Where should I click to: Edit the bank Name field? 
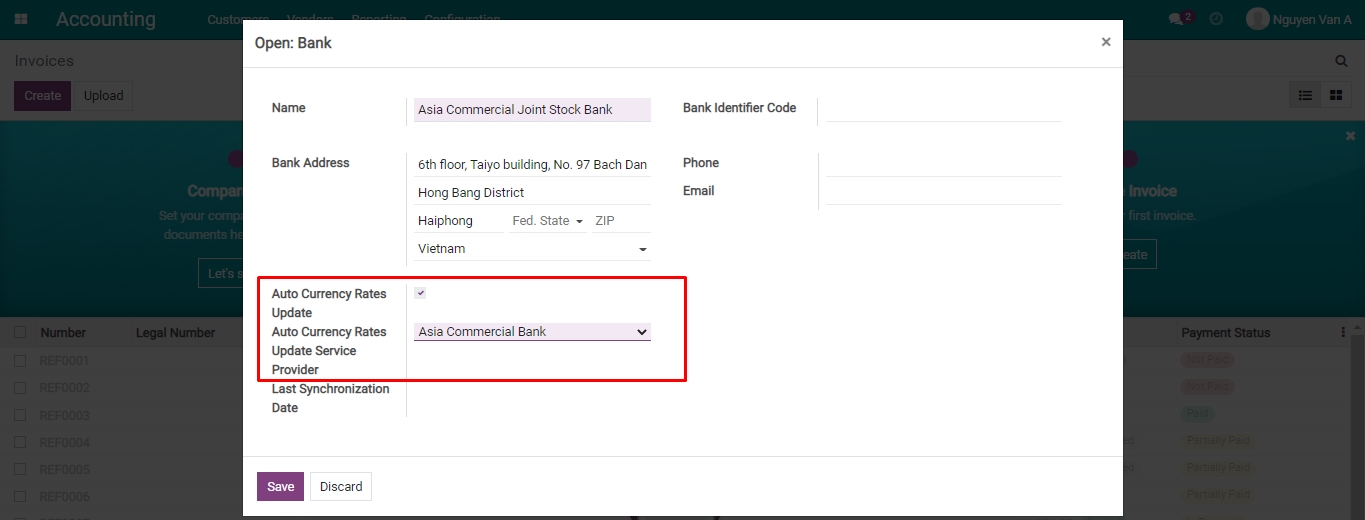click(x=532, y=110)
